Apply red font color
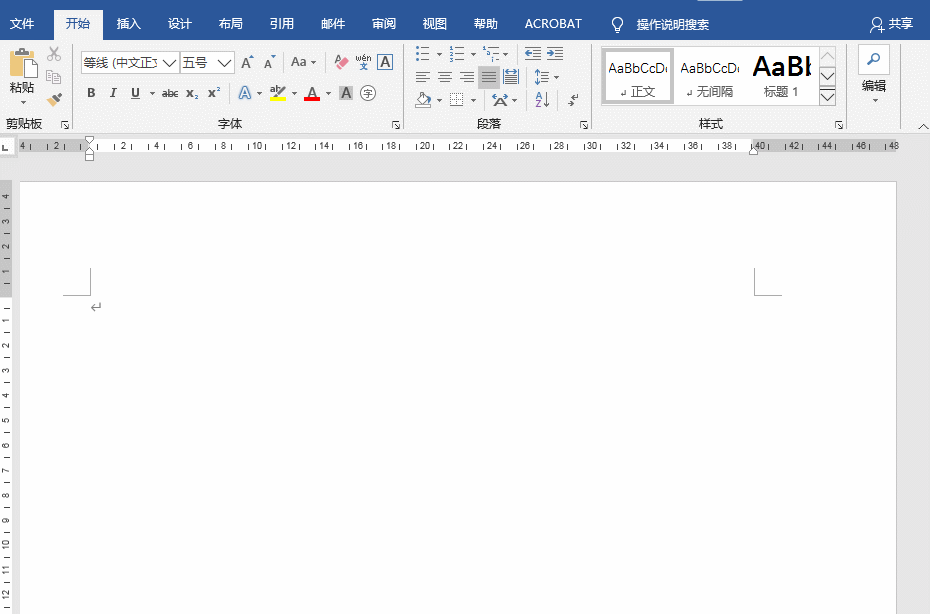The width and height of the screenshot is (930, 614). coord(312,93)
